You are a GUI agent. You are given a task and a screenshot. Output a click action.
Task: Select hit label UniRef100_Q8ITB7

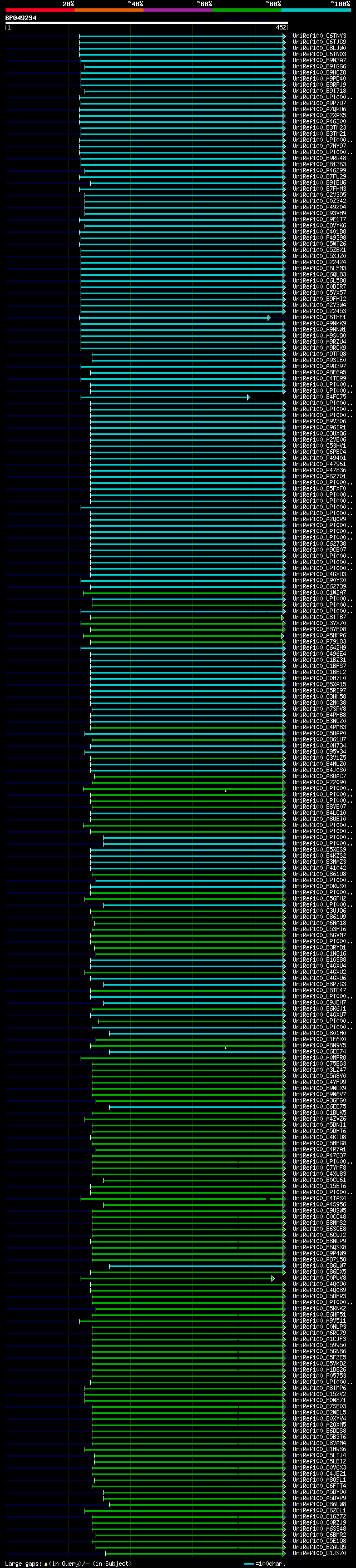[x=319, y=617]
